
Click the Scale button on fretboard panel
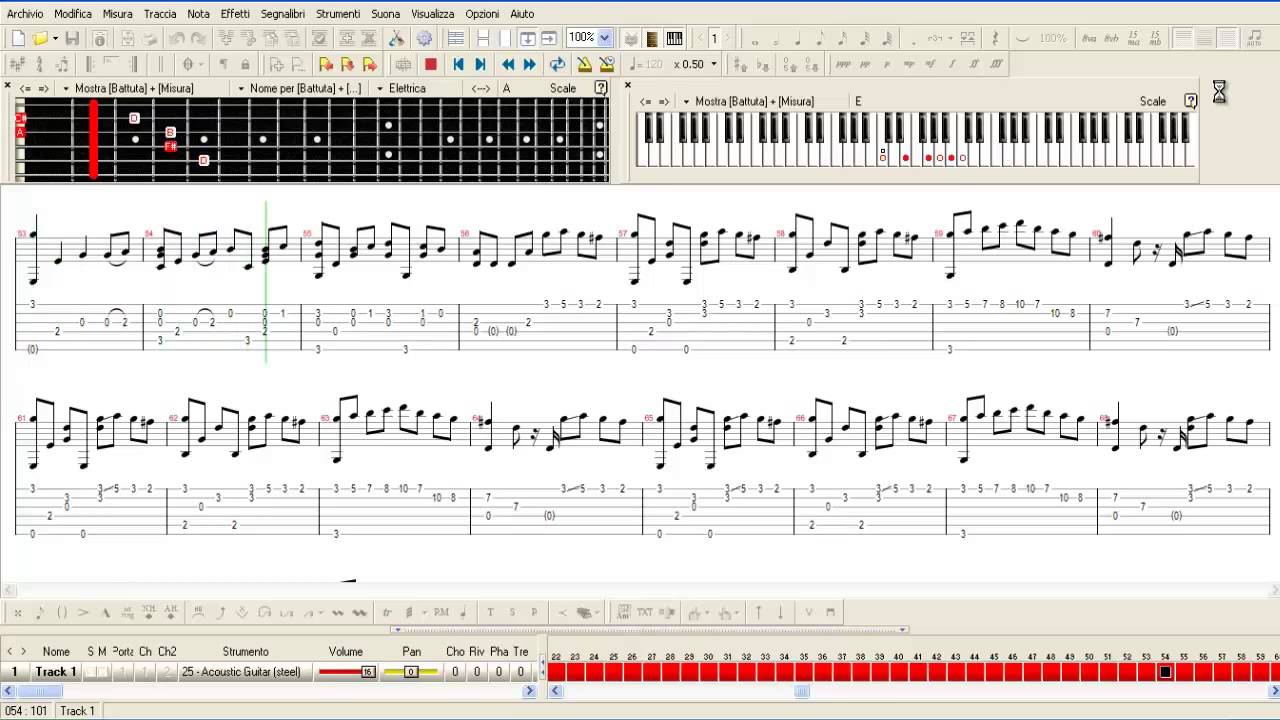[x=563, y=88]
